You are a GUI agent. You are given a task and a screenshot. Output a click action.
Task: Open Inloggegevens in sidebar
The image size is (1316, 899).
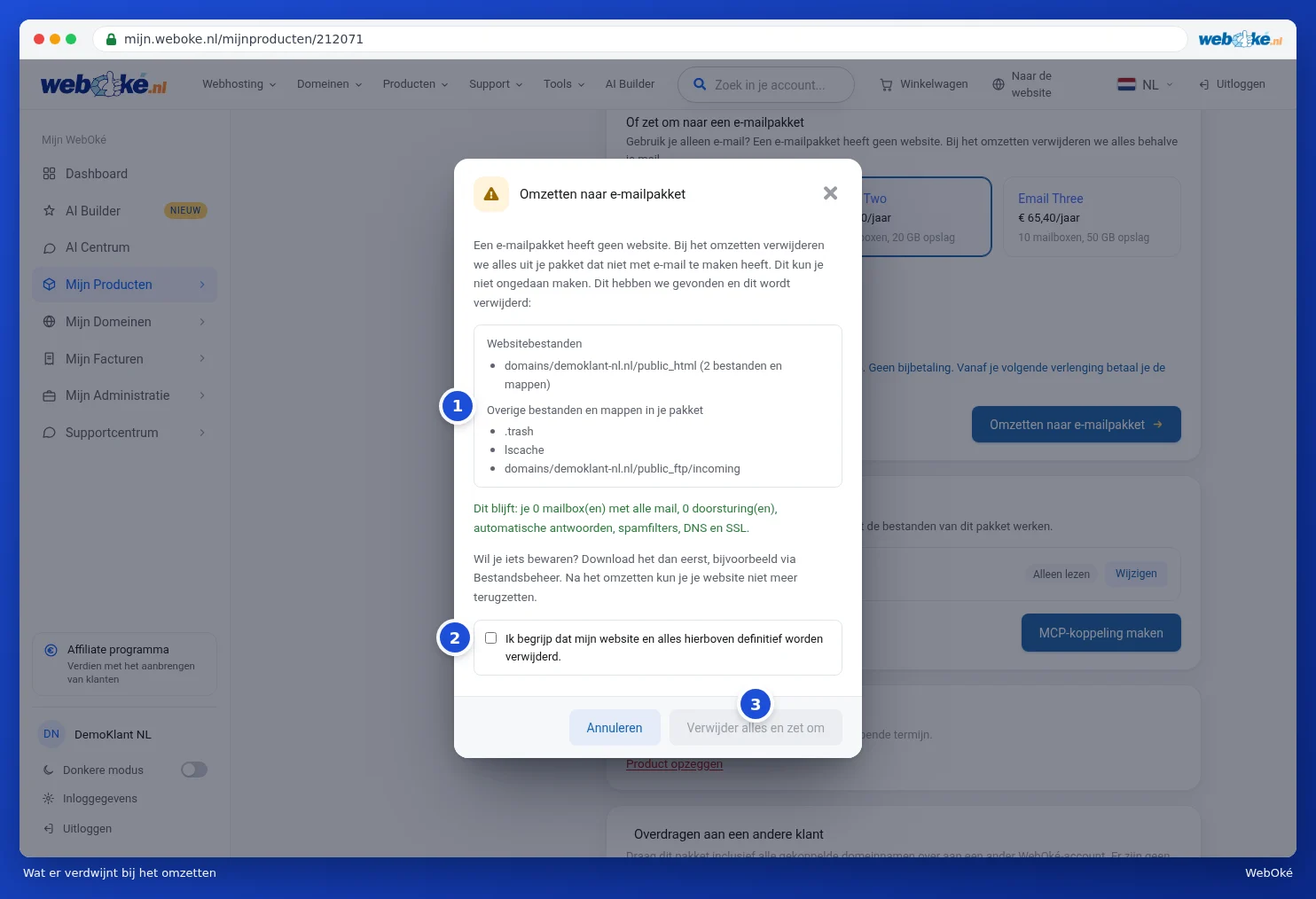(x=100, y=799)
